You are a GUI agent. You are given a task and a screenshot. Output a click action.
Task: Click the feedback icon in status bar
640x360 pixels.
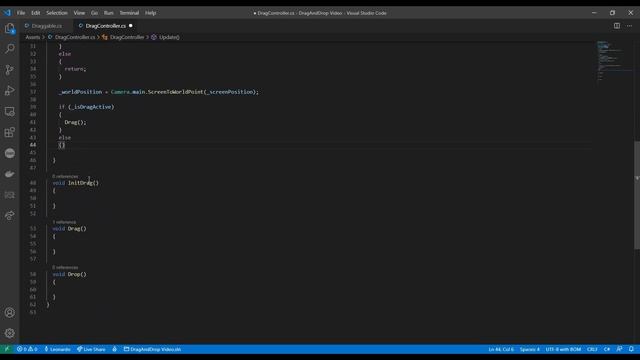619,349
